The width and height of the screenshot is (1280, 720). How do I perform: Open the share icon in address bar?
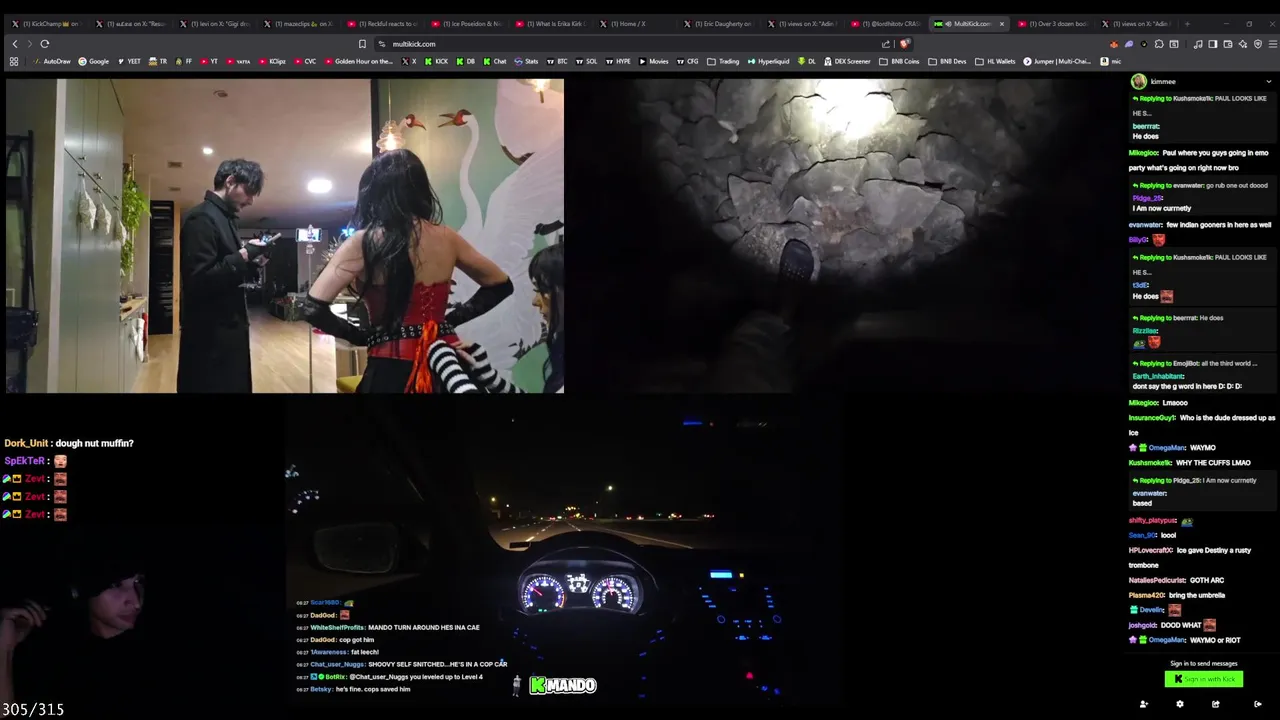point(885,44)
